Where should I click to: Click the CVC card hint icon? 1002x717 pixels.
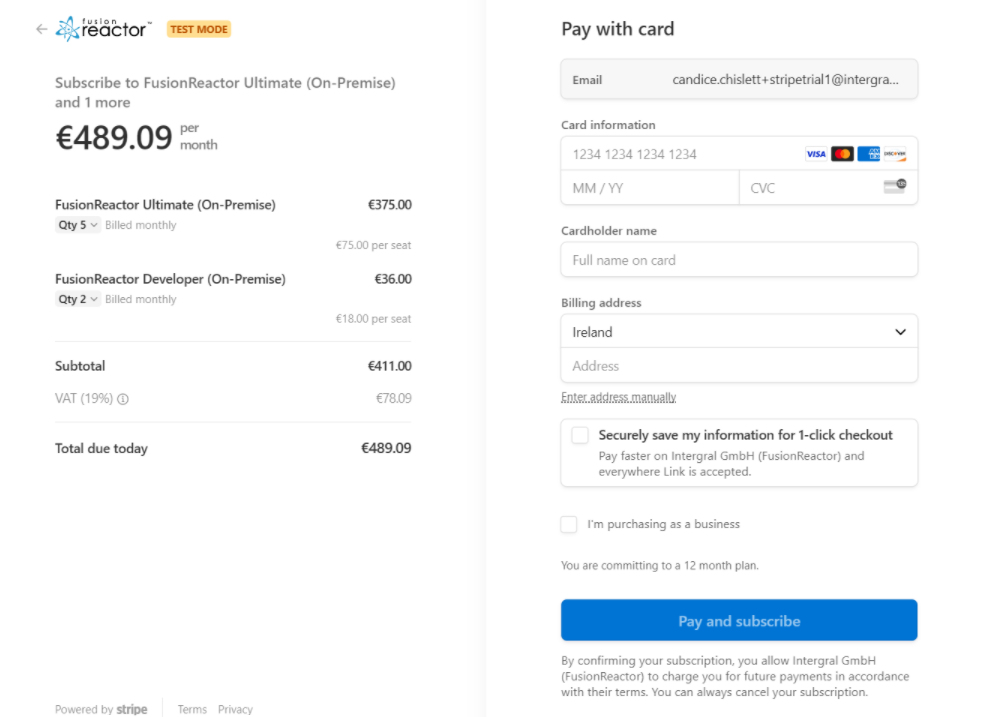coord(895,186)
